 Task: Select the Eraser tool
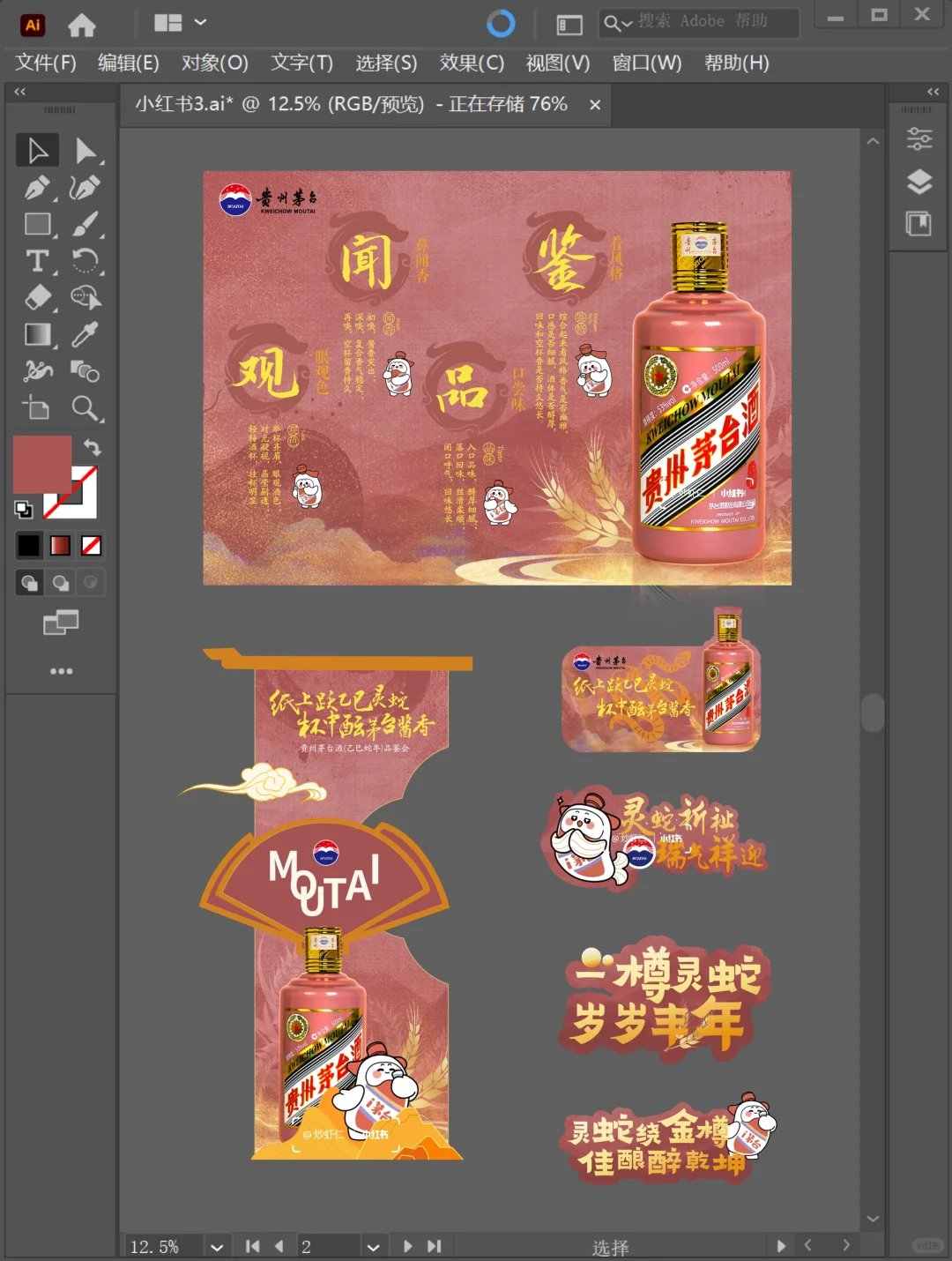37,298
